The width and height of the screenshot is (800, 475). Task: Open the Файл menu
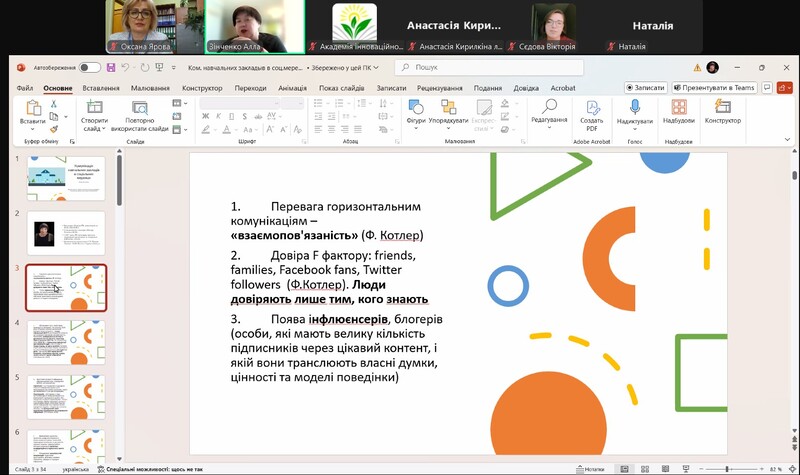24,88
